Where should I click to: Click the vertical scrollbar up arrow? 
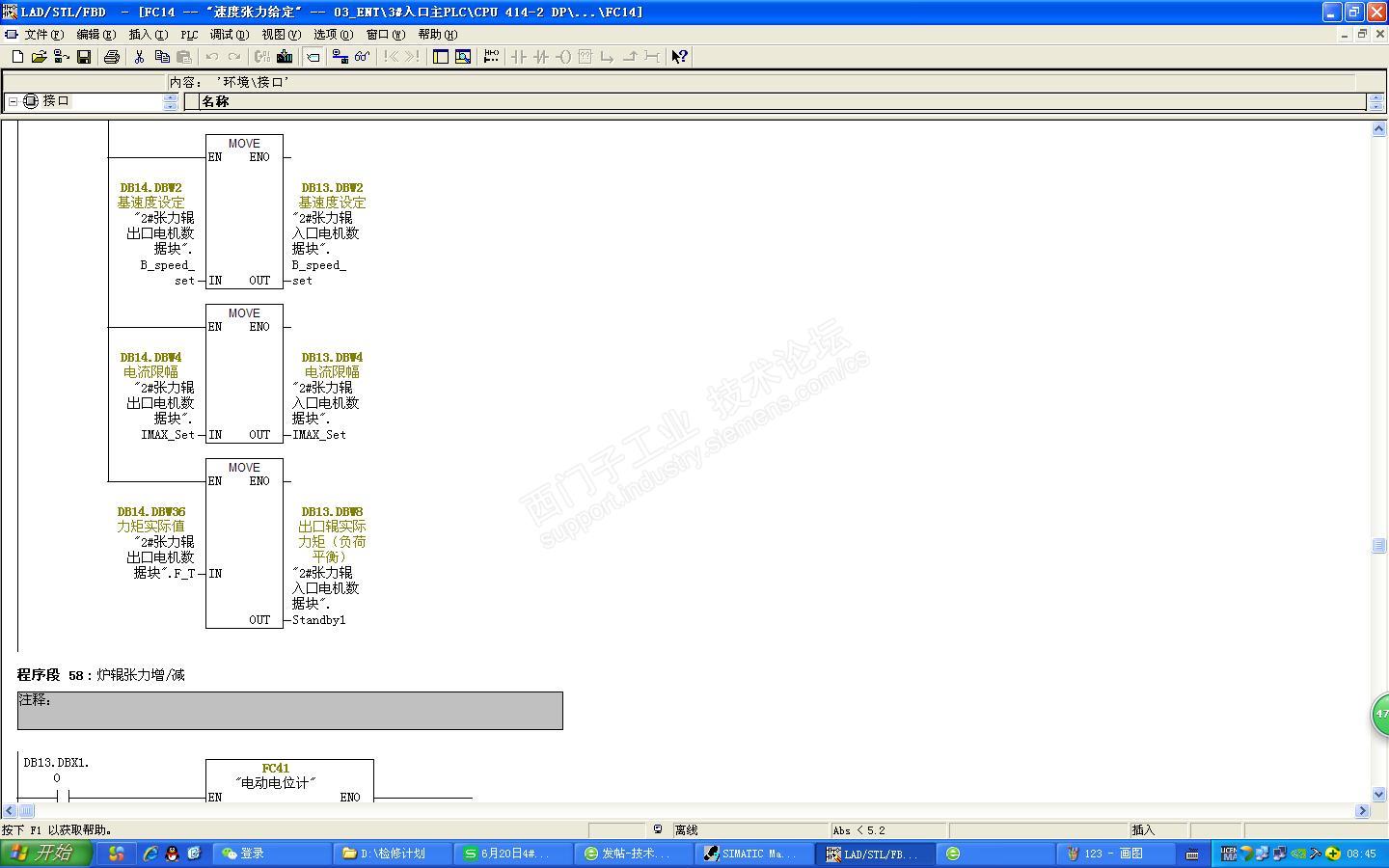(1378, 129)
